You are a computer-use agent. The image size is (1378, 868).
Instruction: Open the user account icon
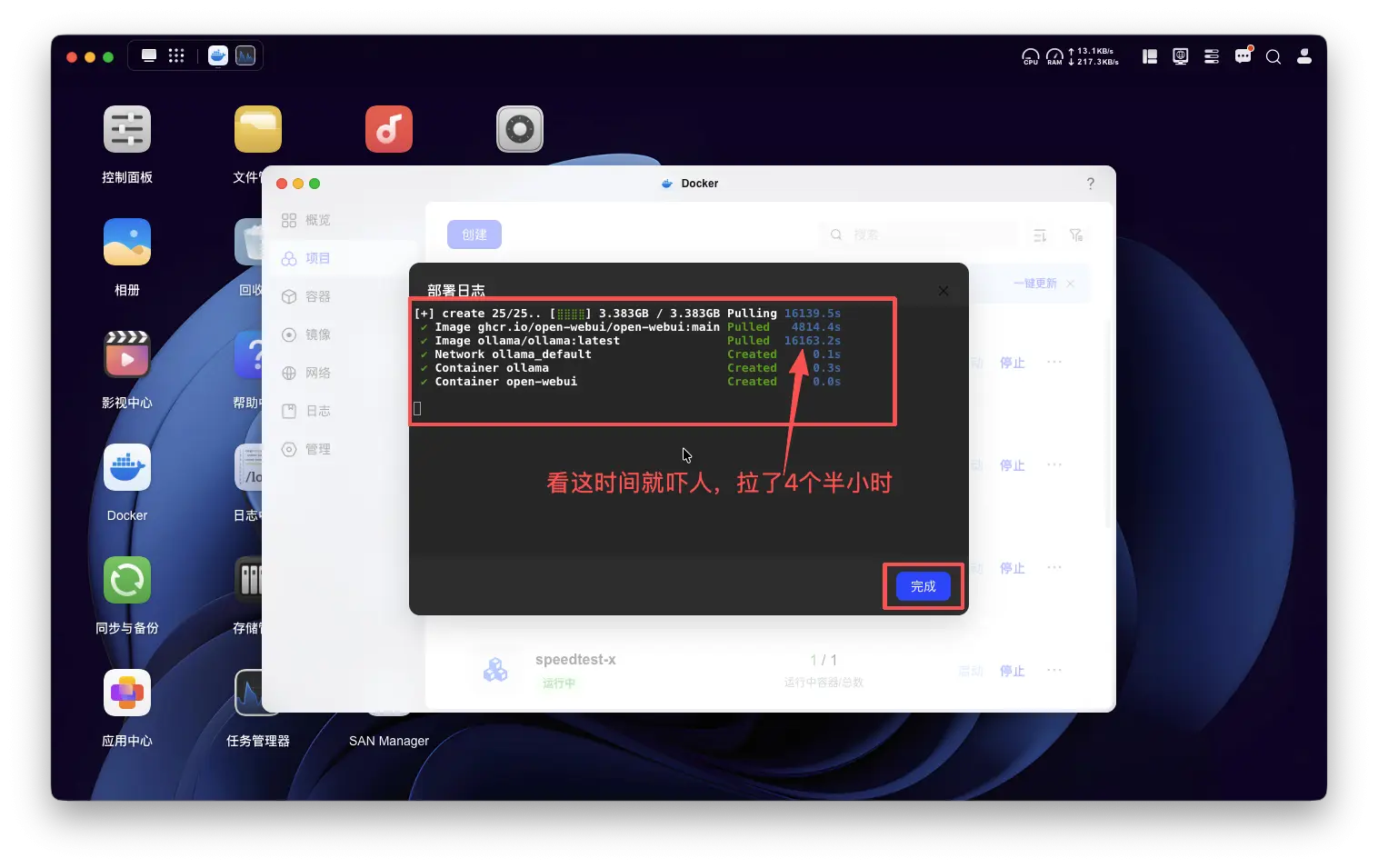click(1304, 56)
